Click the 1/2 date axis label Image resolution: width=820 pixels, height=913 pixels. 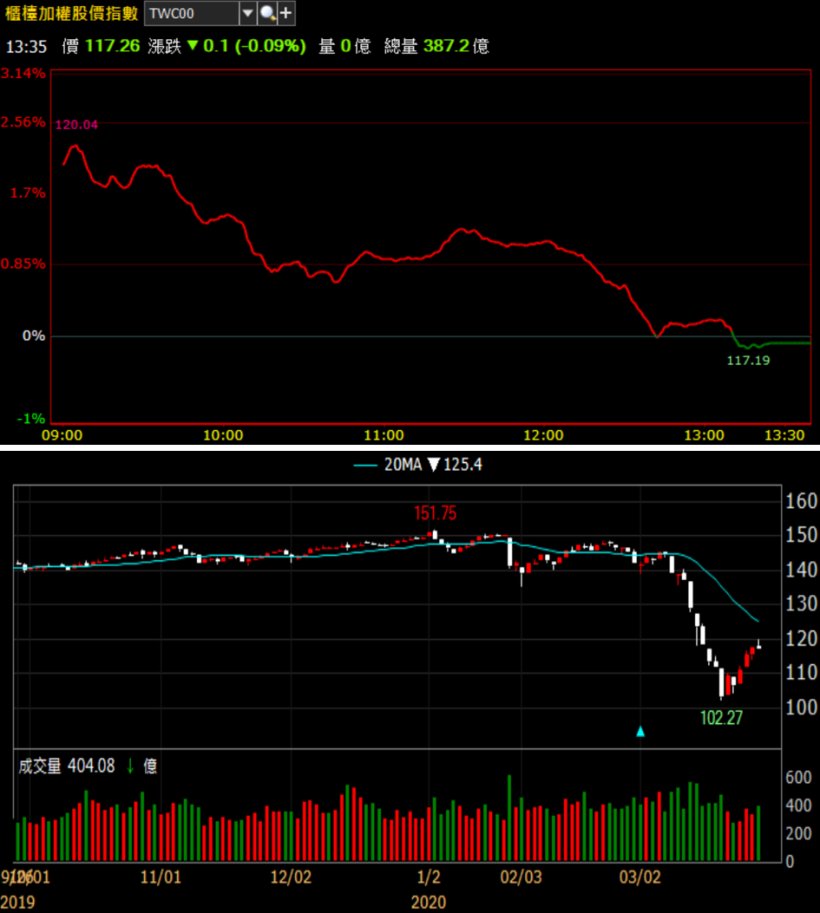pyautogui.click(x=429, y=877)
